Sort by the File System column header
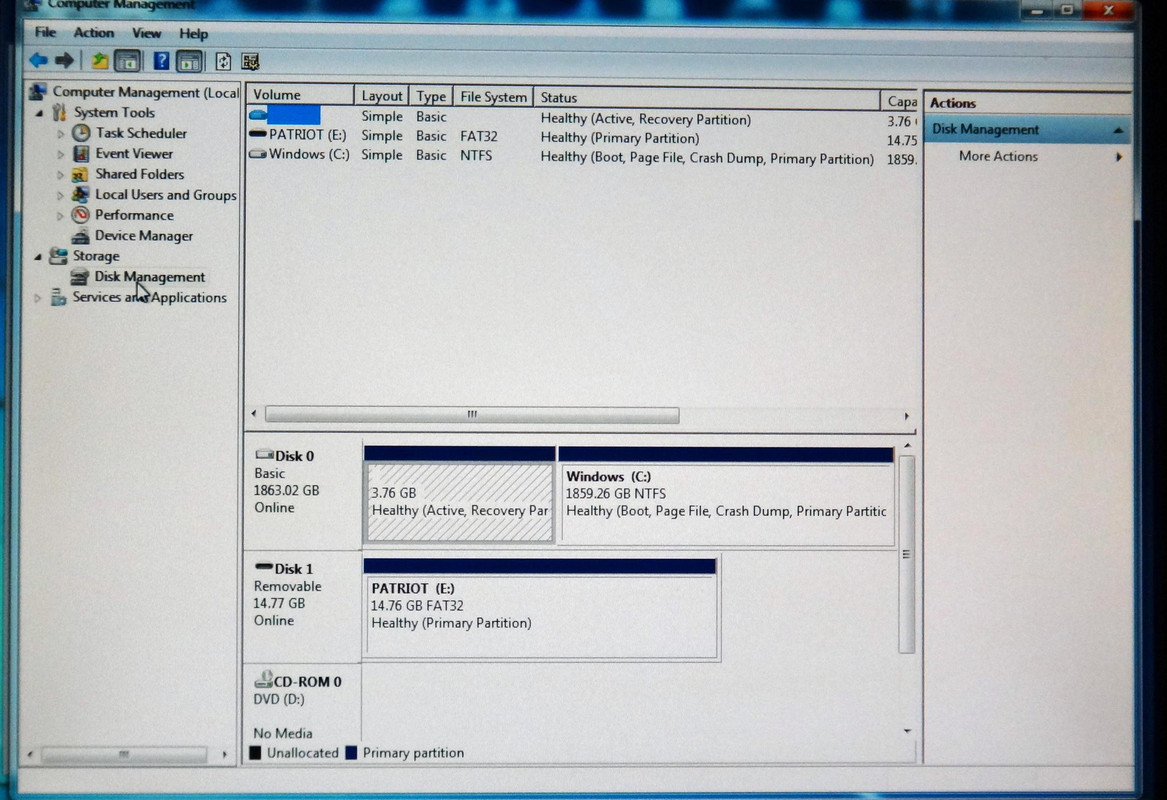Screen dimensions: 1167x800 (493, 97)
